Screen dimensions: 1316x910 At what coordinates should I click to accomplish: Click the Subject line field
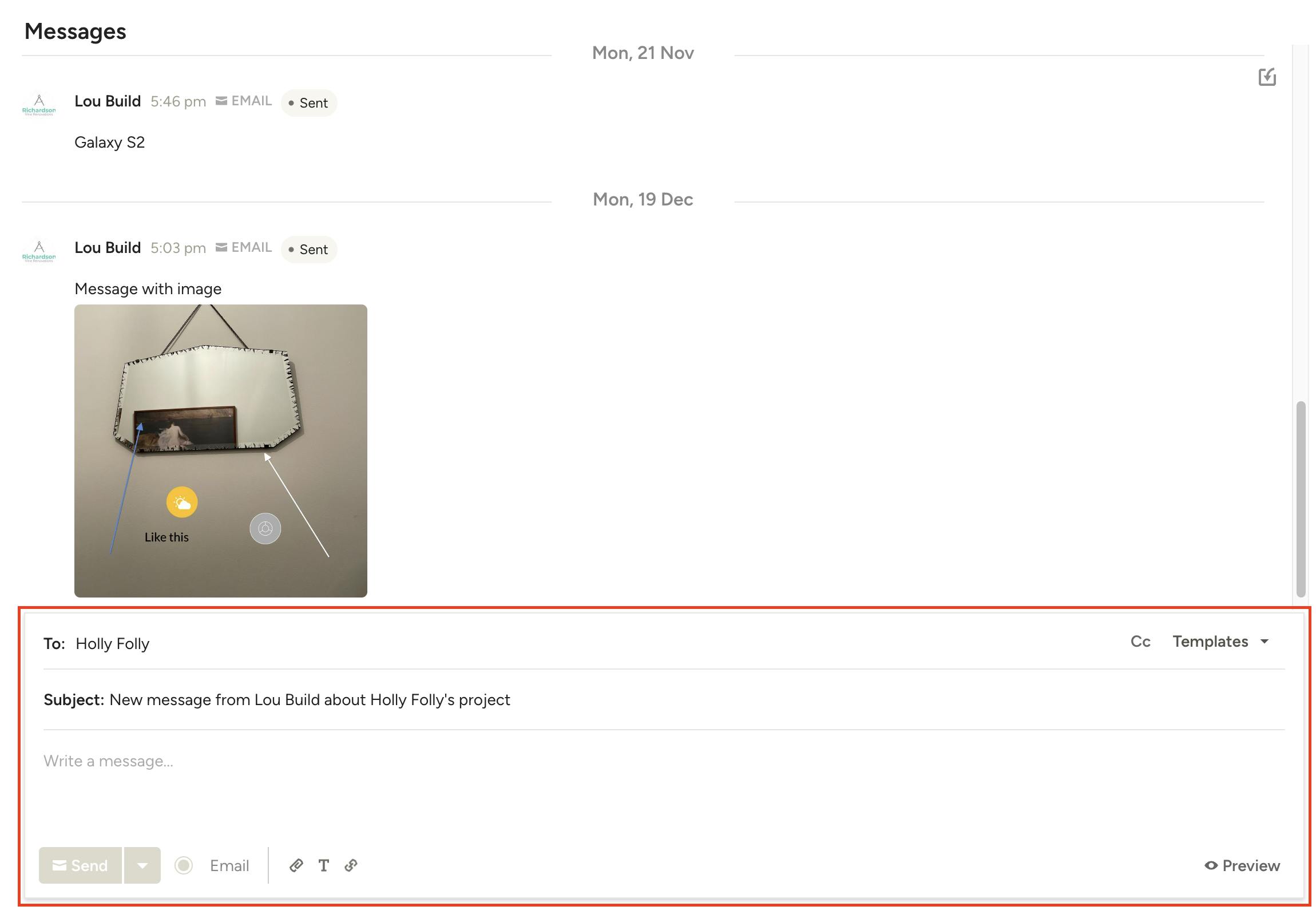click(664, 699)
